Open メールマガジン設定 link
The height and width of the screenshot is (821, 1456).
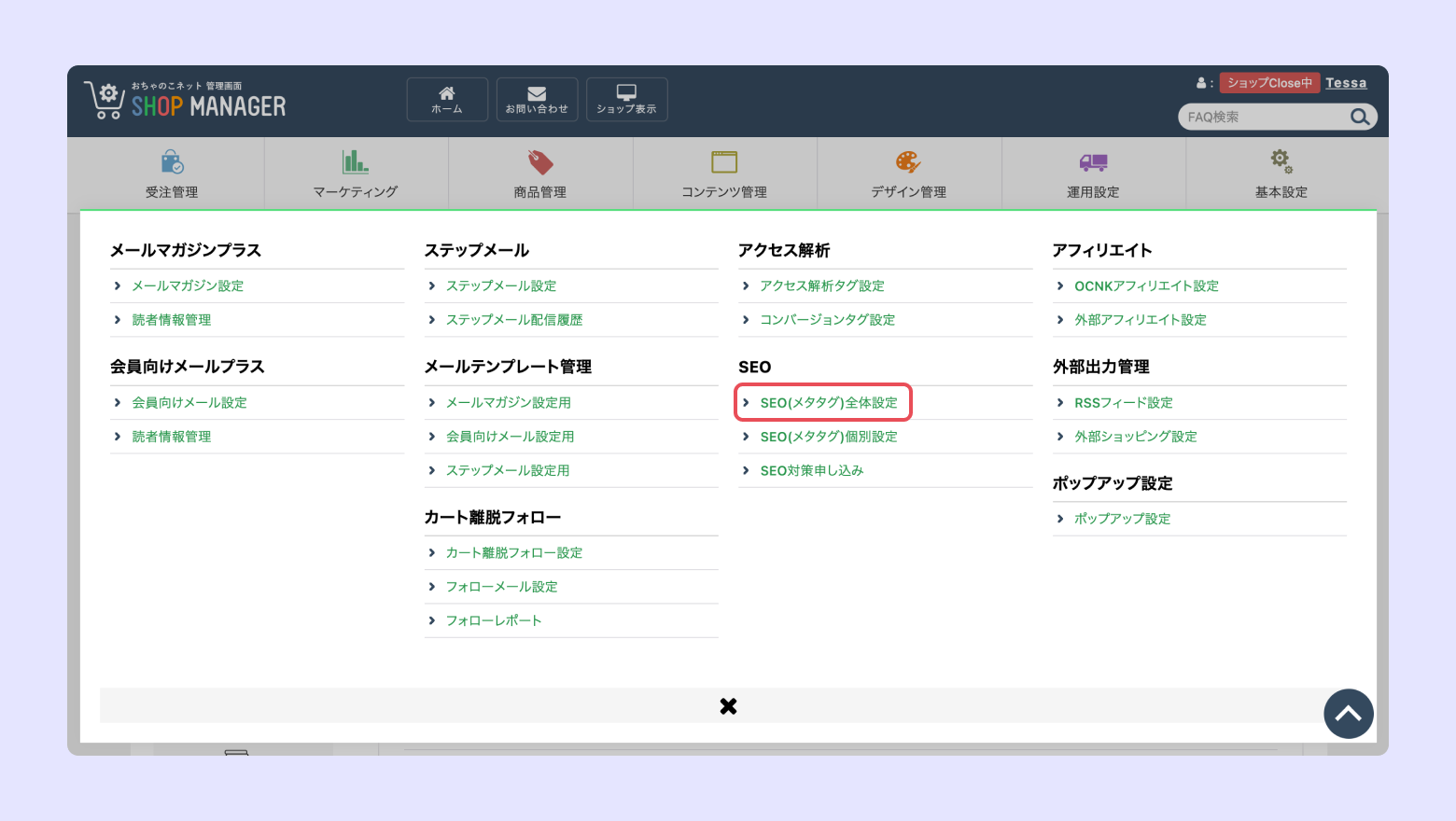(188, 285)
